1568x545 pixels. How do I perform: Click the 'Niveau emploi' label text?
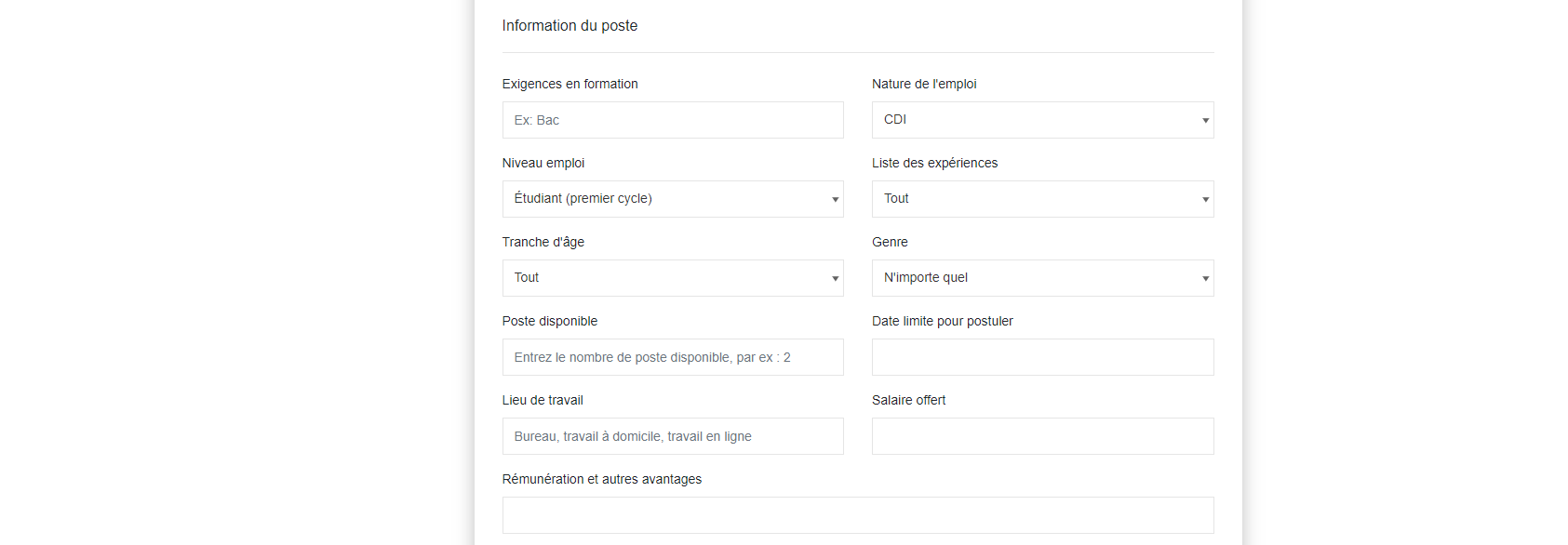coord(543,163)
